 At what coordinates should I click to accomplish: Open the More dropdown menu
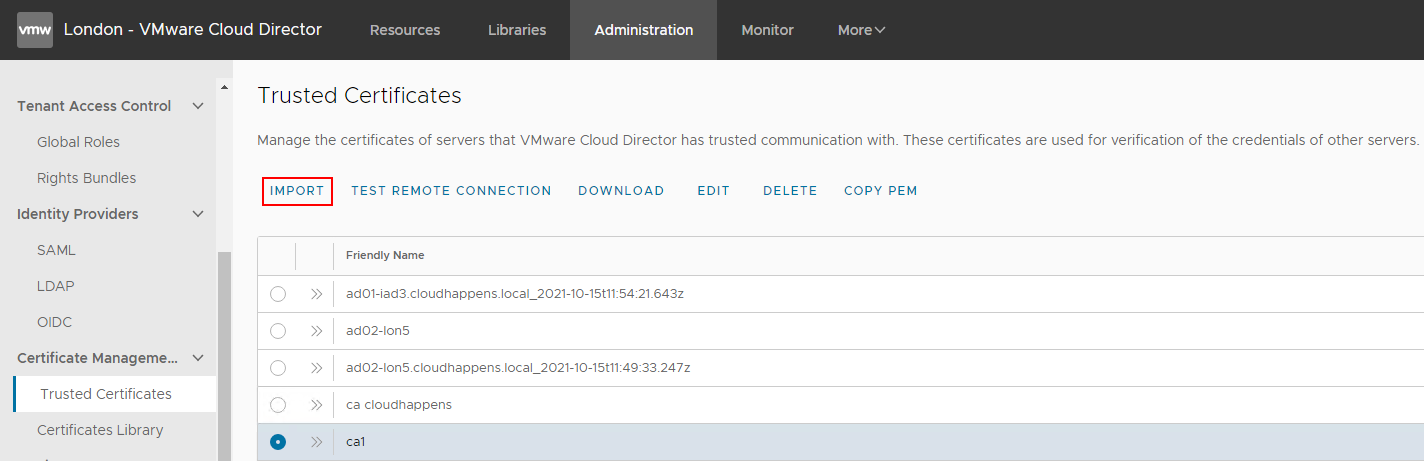861,30
